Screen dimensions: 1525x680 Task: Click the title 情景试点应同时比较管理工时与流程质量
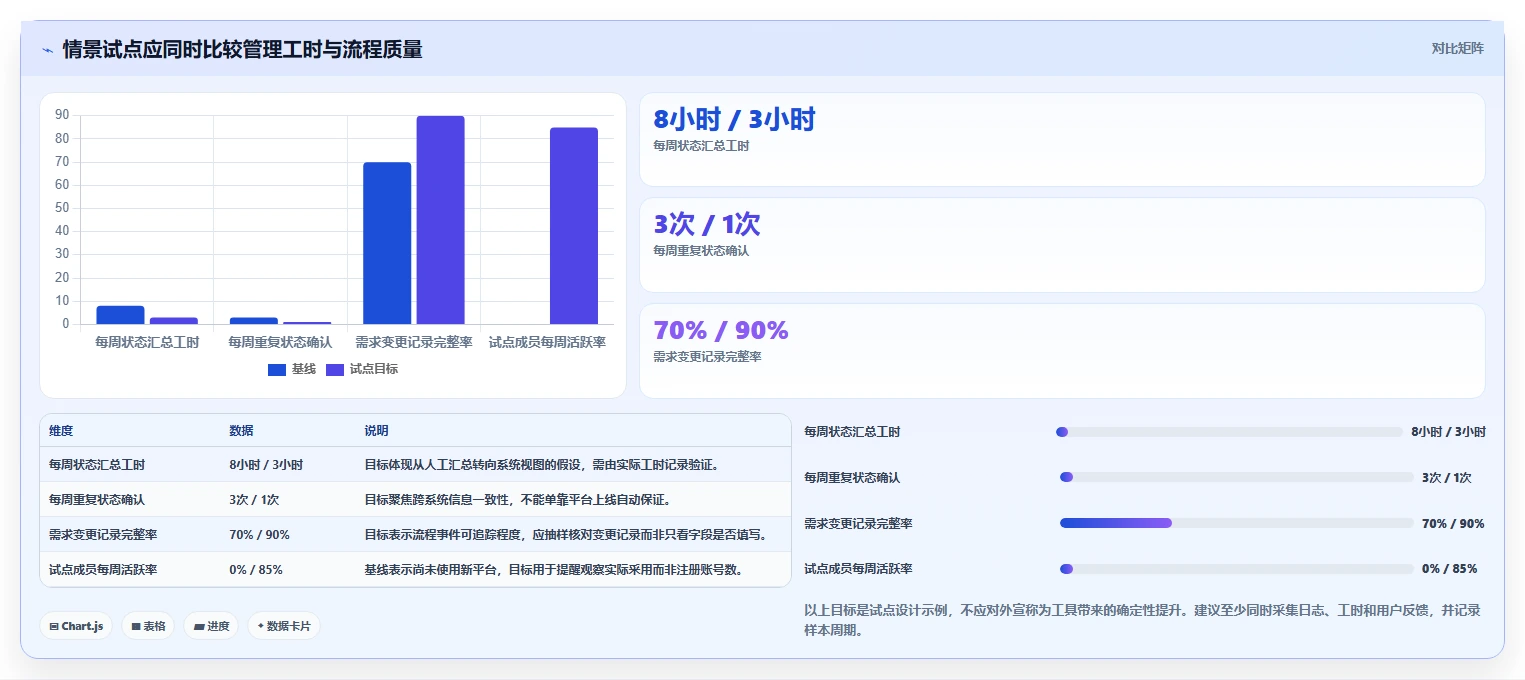[x=242, y=49]
